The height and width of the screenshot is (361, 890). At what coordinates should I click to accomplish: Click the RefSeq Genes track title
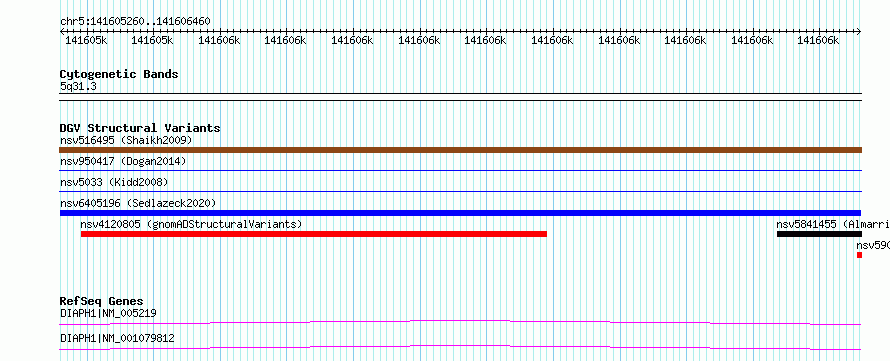coord(102,301)
